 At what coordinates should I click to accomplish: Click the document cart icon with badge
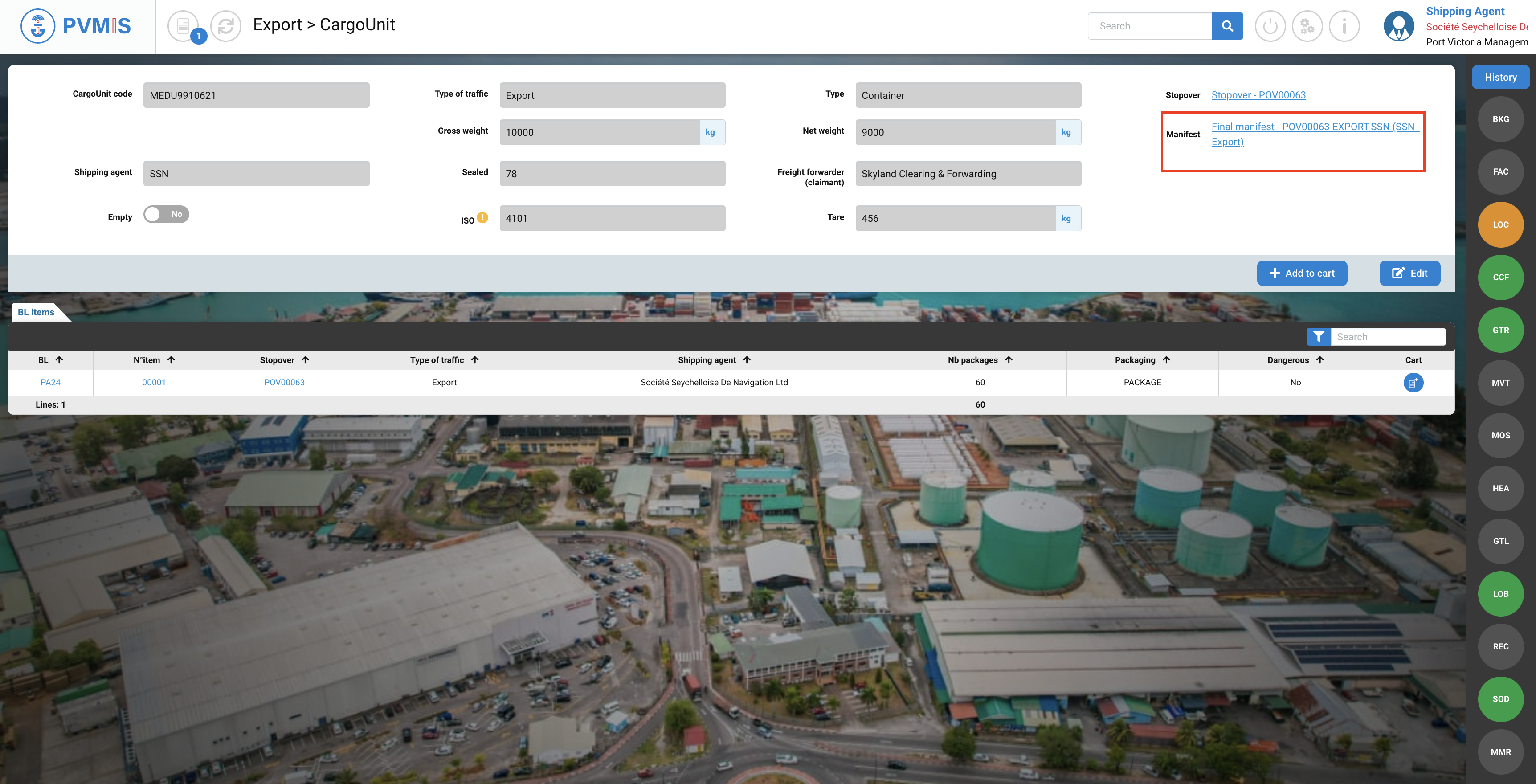(184, 26)
